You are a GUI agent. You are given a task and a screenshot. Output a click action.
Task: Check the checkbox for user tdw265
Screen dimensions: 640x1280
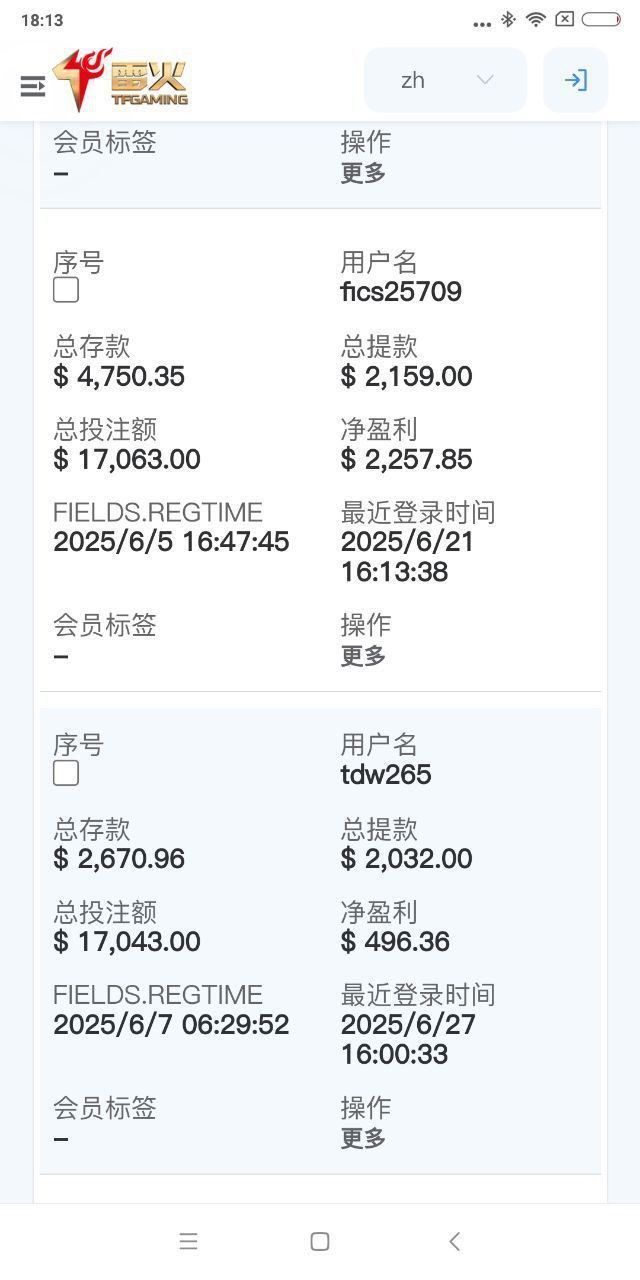tap(66, 773)
